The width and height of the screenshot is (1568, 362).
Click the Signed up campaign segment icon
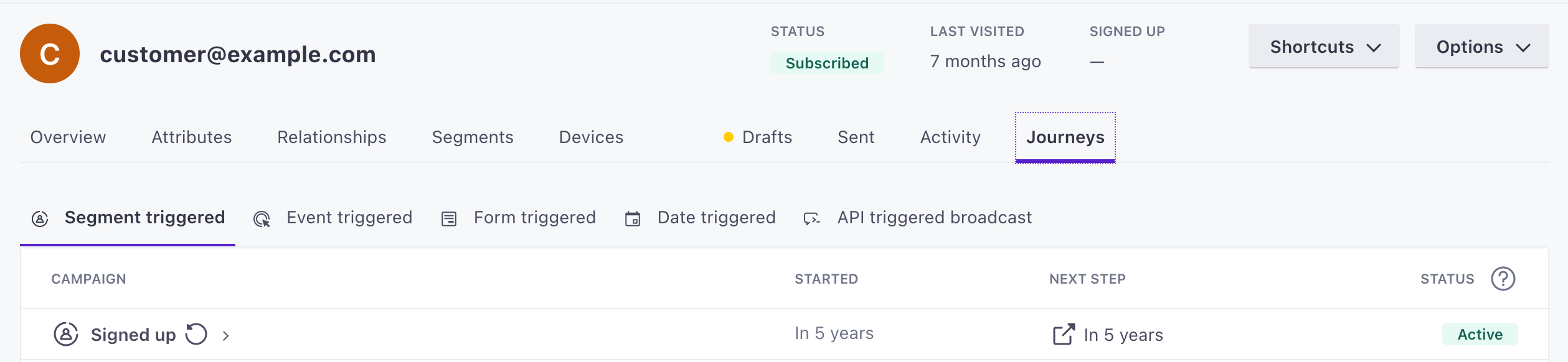click(66, 334)
